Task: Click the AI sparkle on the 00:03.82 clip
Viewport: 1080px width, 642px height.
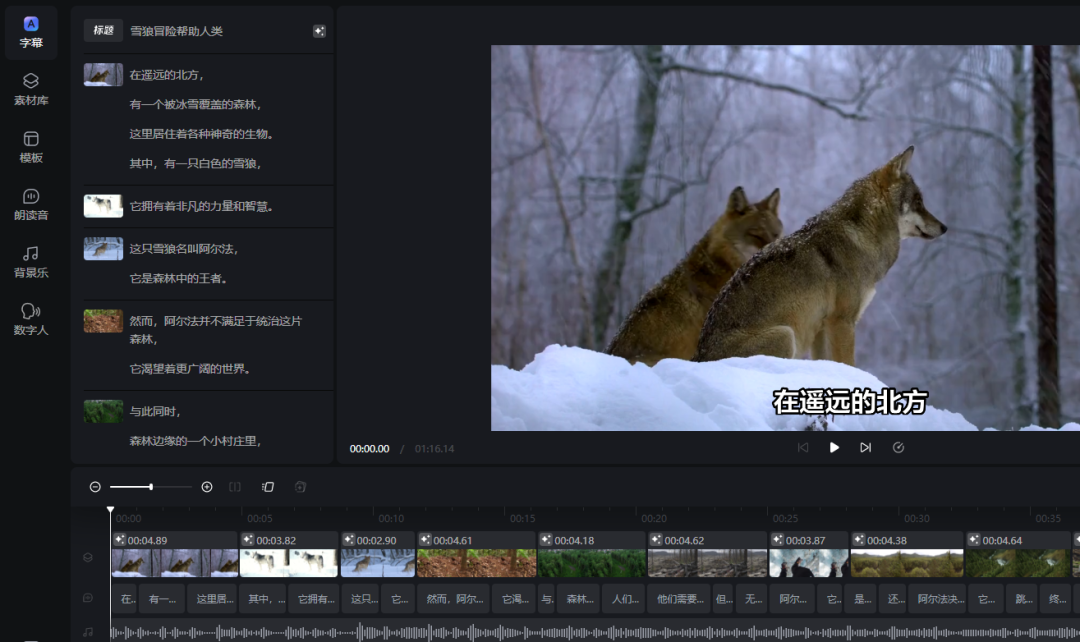Action: pos(247,540)
